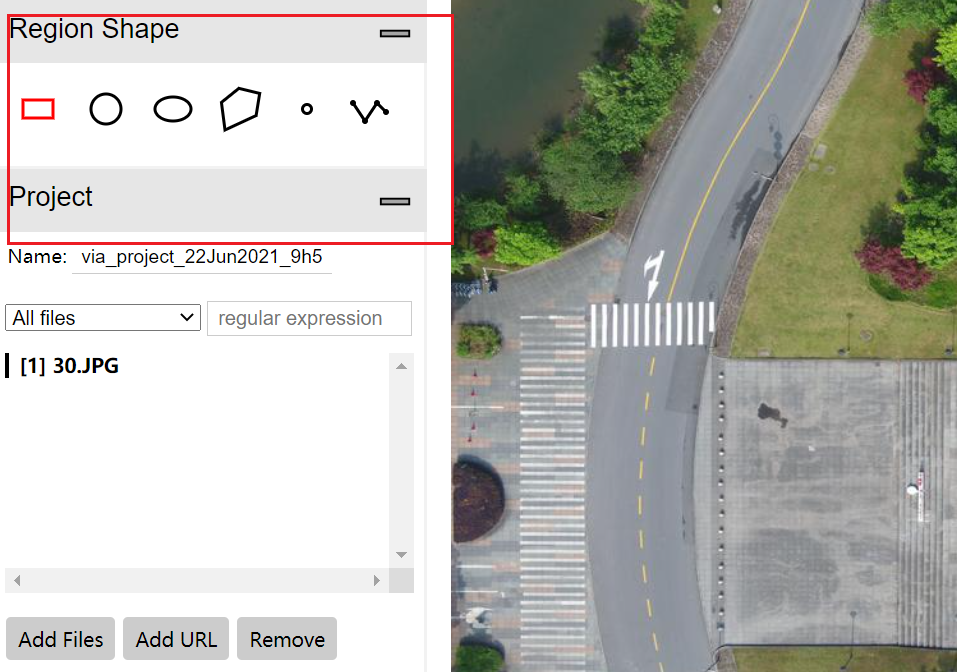Focus the regular expression filter box
Image resolution: width=957 pixels, height=672 pixels.
[309, 318]
